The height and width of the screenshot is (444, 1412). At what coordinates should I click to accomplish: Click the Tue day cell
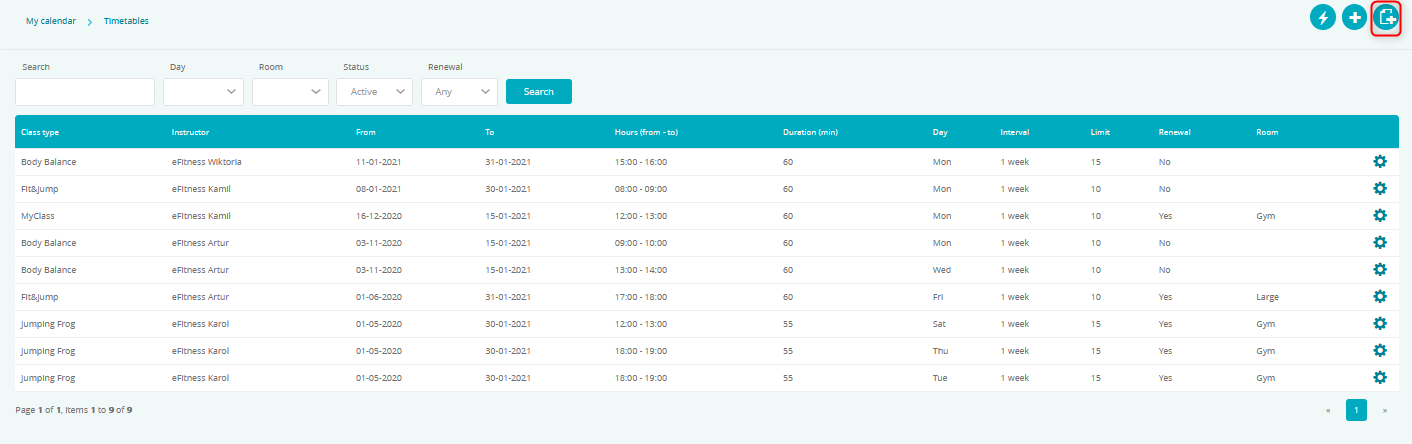tap(940, 378)
